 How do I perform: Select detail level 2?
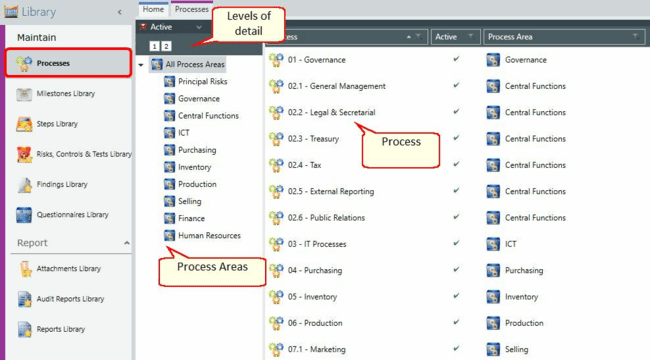[166, 46]
